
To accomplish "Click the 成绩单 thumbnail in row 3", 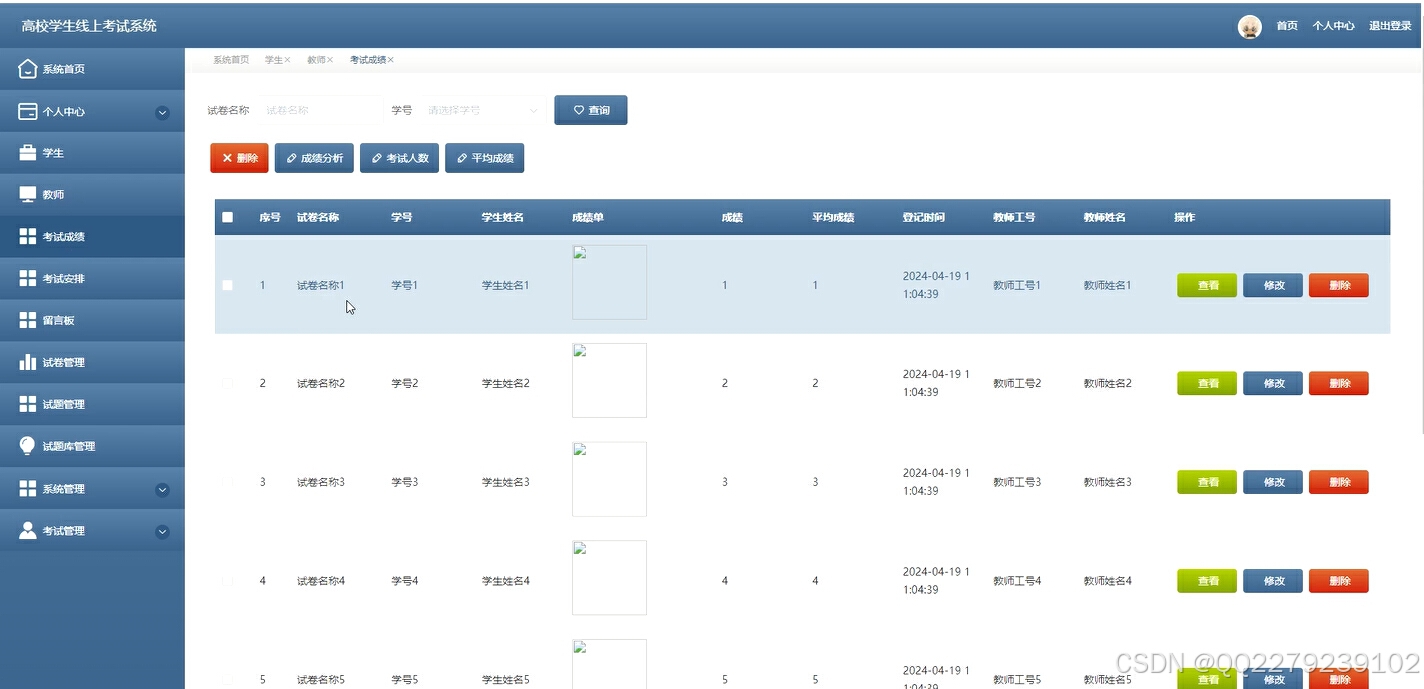I will pos(609,479).
